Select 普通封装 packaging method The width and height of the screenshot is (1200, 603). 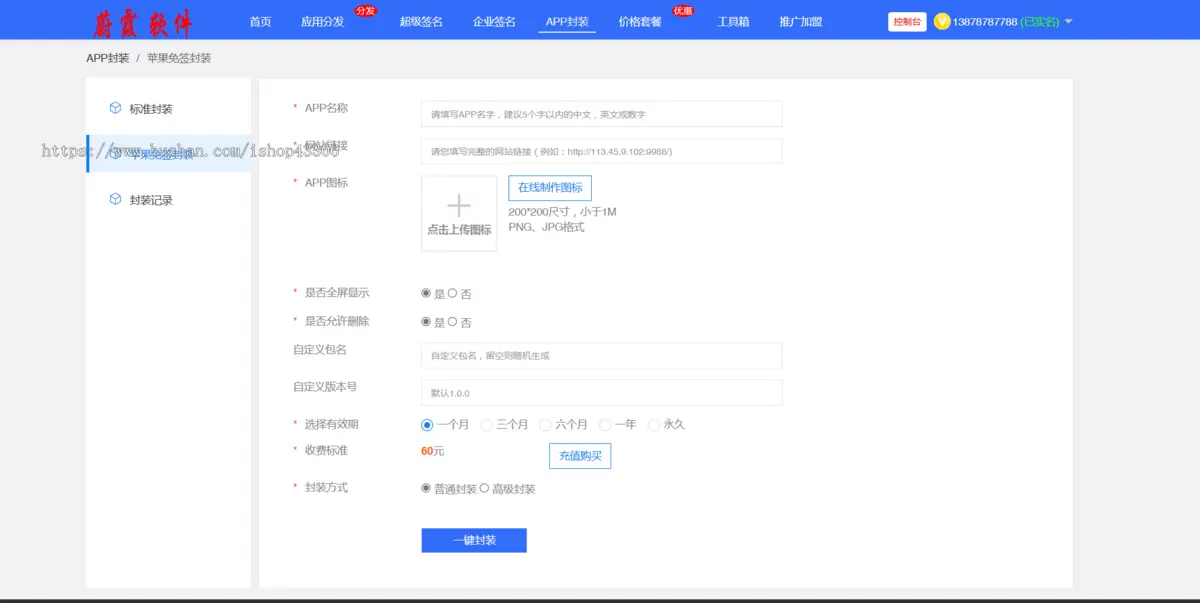[x=427, y=488]
